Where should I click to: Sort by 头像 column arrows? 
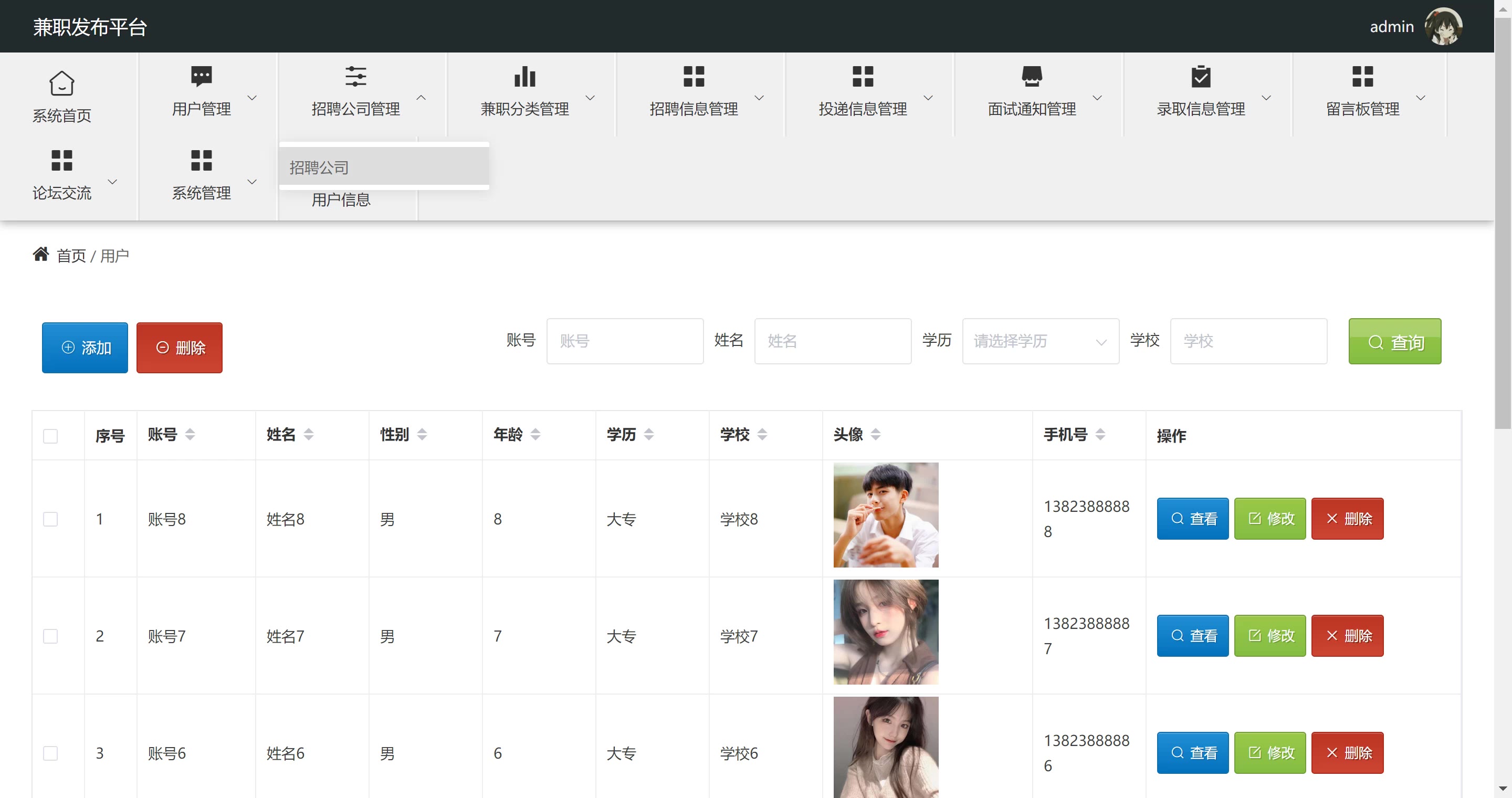pos(875,434)
